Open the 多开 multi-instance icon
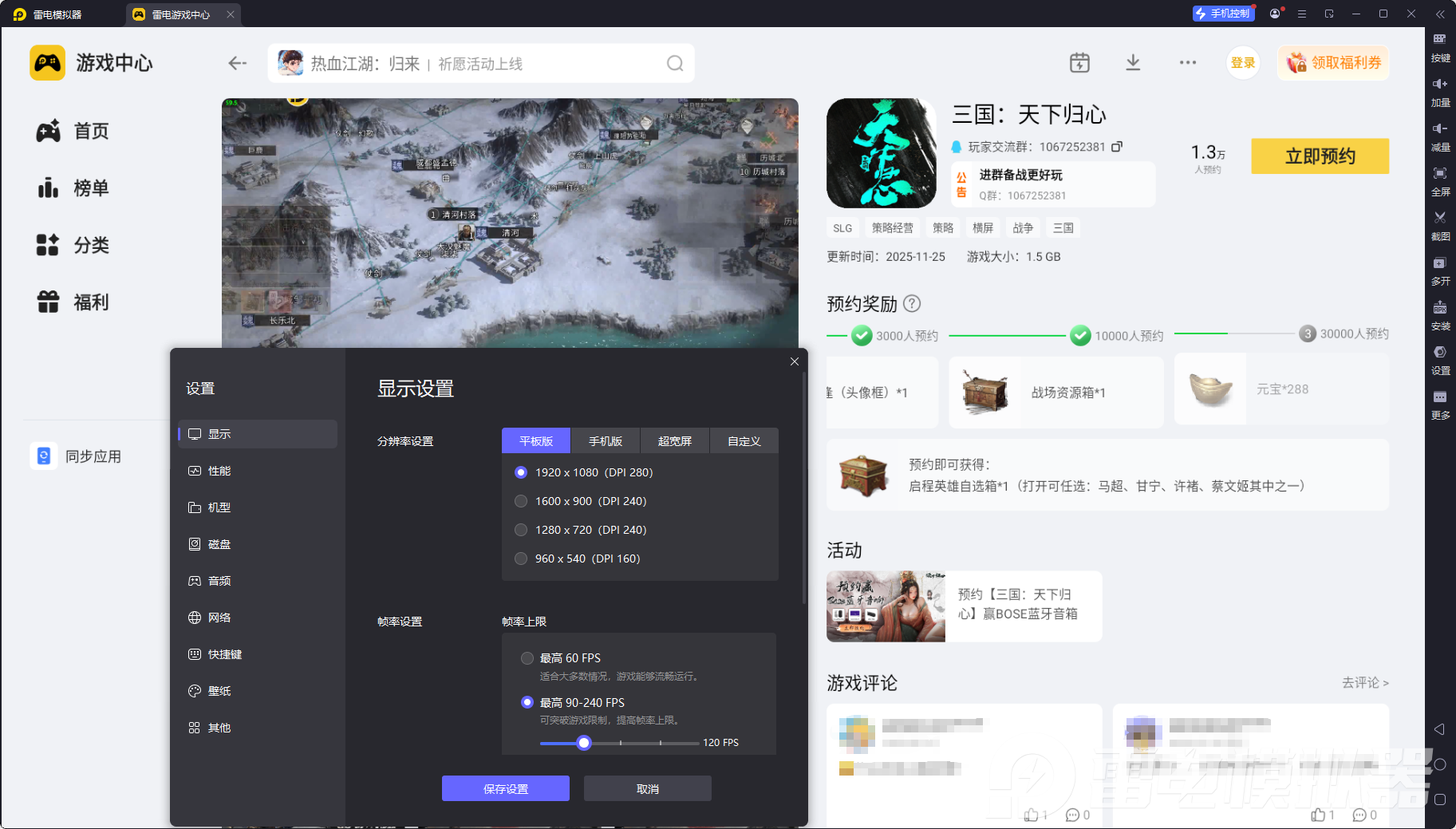The width and height of the screenshot is (1456, 829). click(x=1440, y=270)
